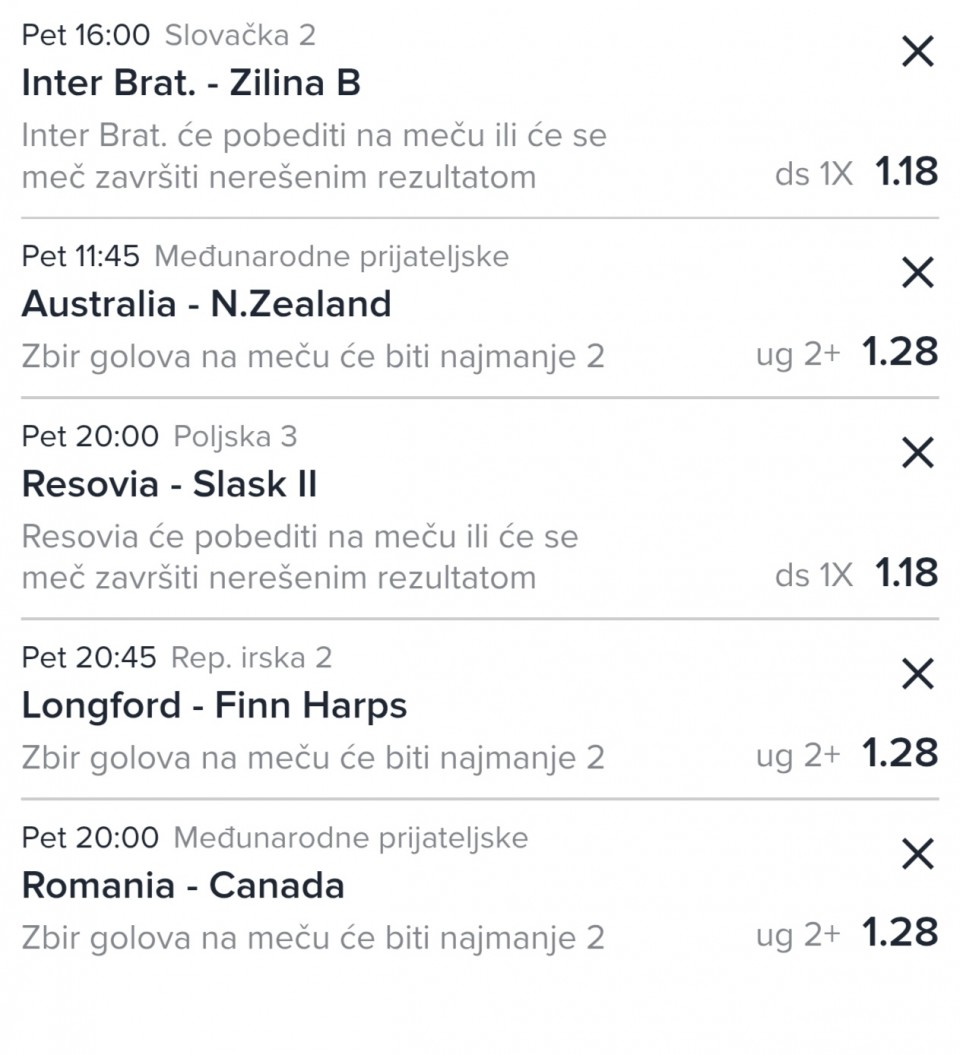Remove the Inter Brat. - Zilina B bet
The image size is (960, 1055).
pyautogui.click(x=918, y=52)
